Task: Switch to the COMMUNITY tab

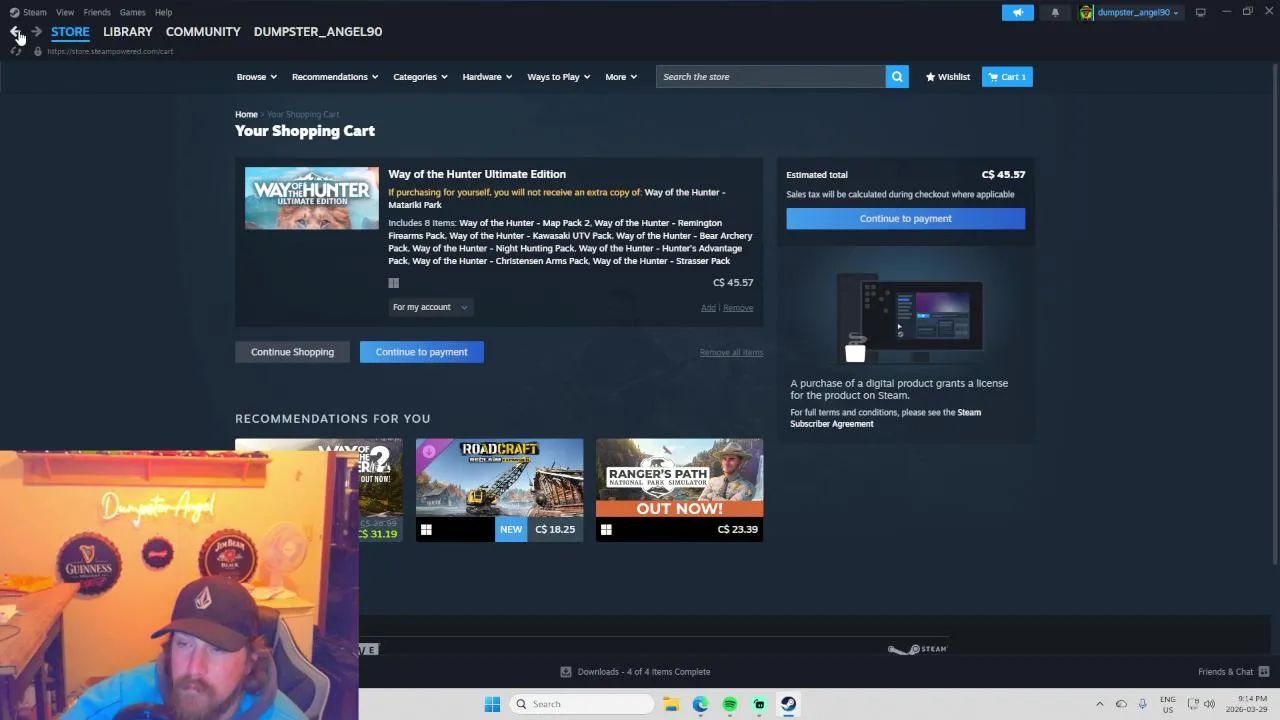Action: coord(203,32)
